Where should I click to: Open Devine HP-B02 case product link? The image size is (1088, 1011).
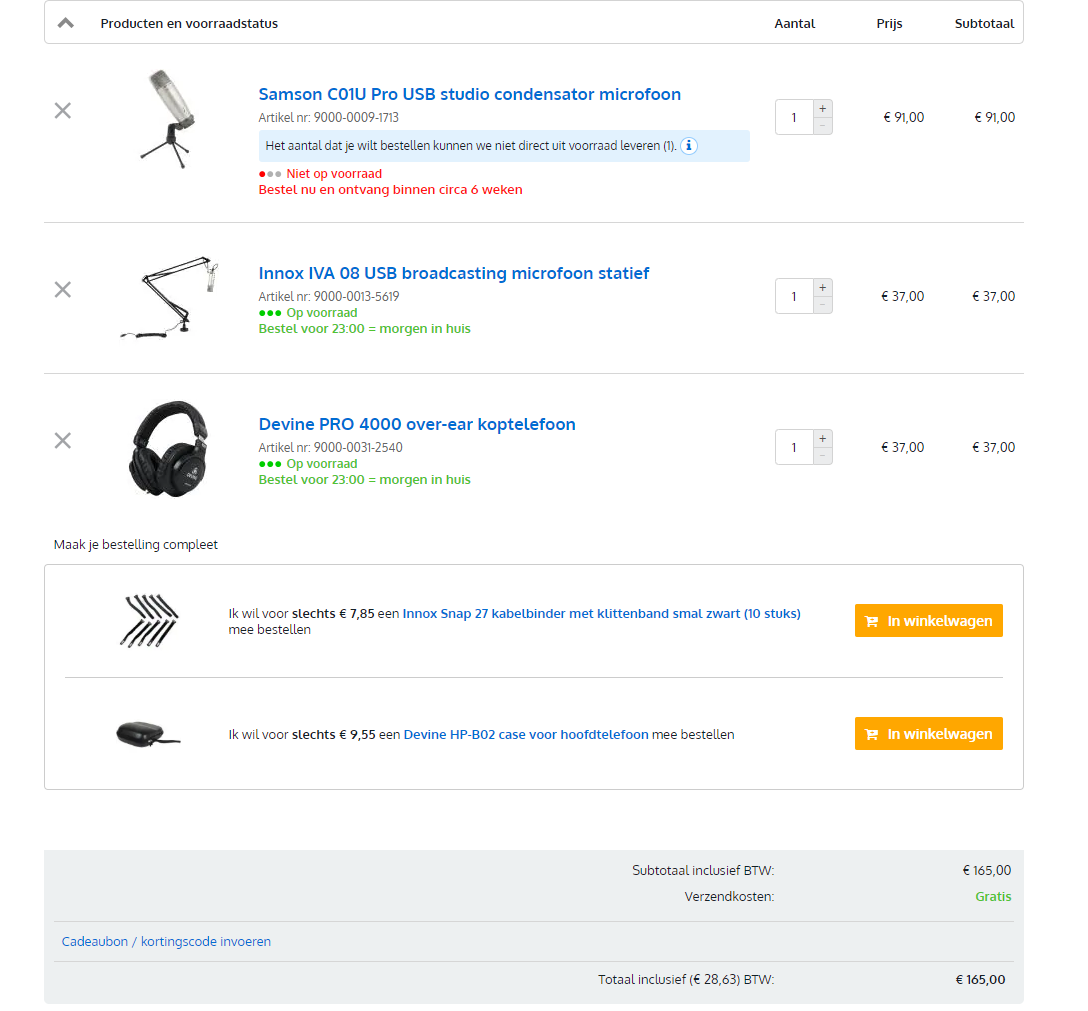click(526, 735)
